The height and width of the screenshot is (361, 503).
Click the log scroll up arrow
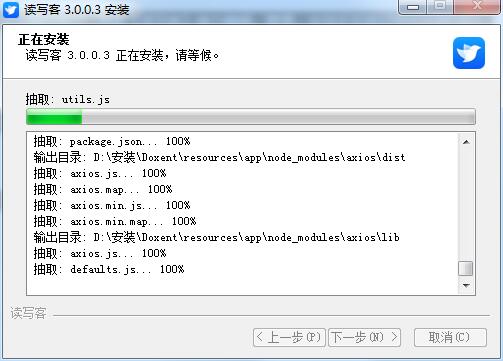[x=466, y=142]
